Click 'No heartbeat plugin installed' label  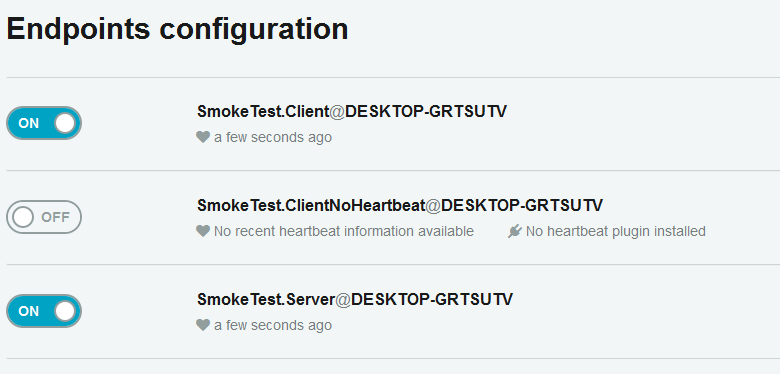click(x=616, y=231)
